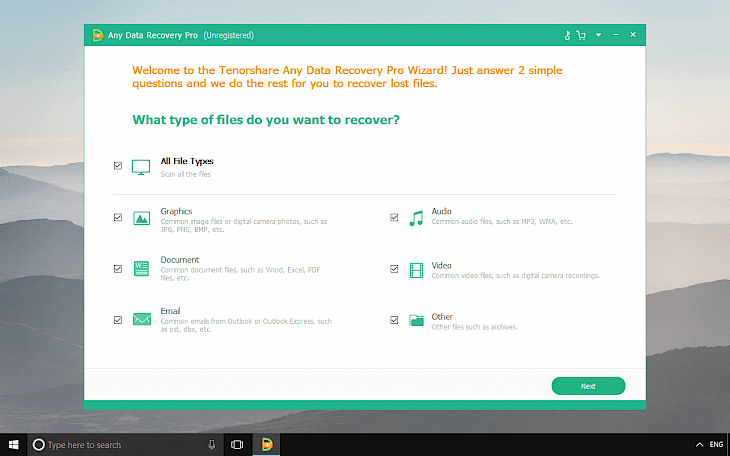Image resolution: width=730 pixels, height=456 pixels.
Task: Click the Video film strip icon
Action: point(416,270)
